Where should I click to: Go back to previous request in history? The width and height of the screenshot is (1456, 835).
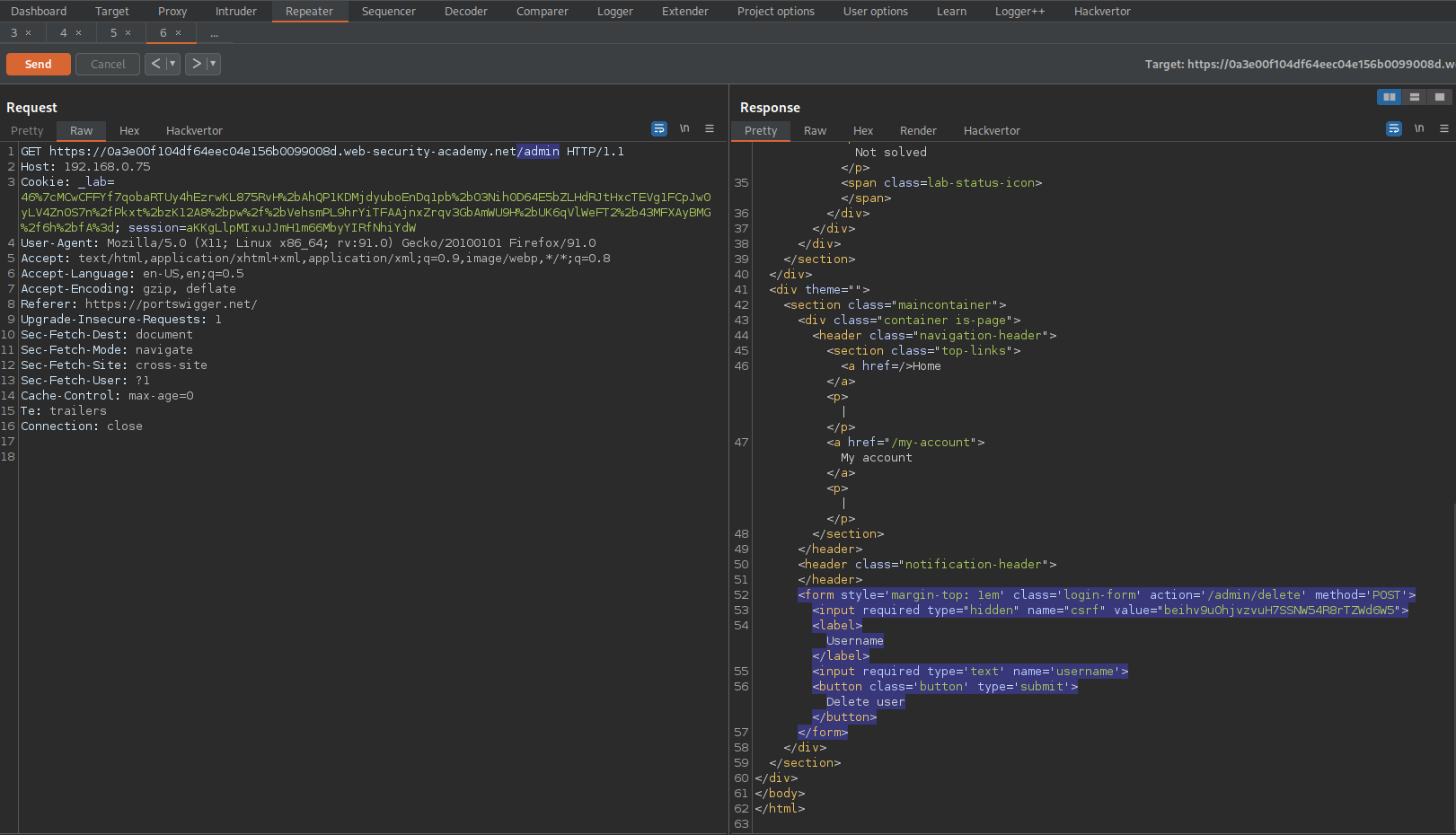(x=155, y=64)
